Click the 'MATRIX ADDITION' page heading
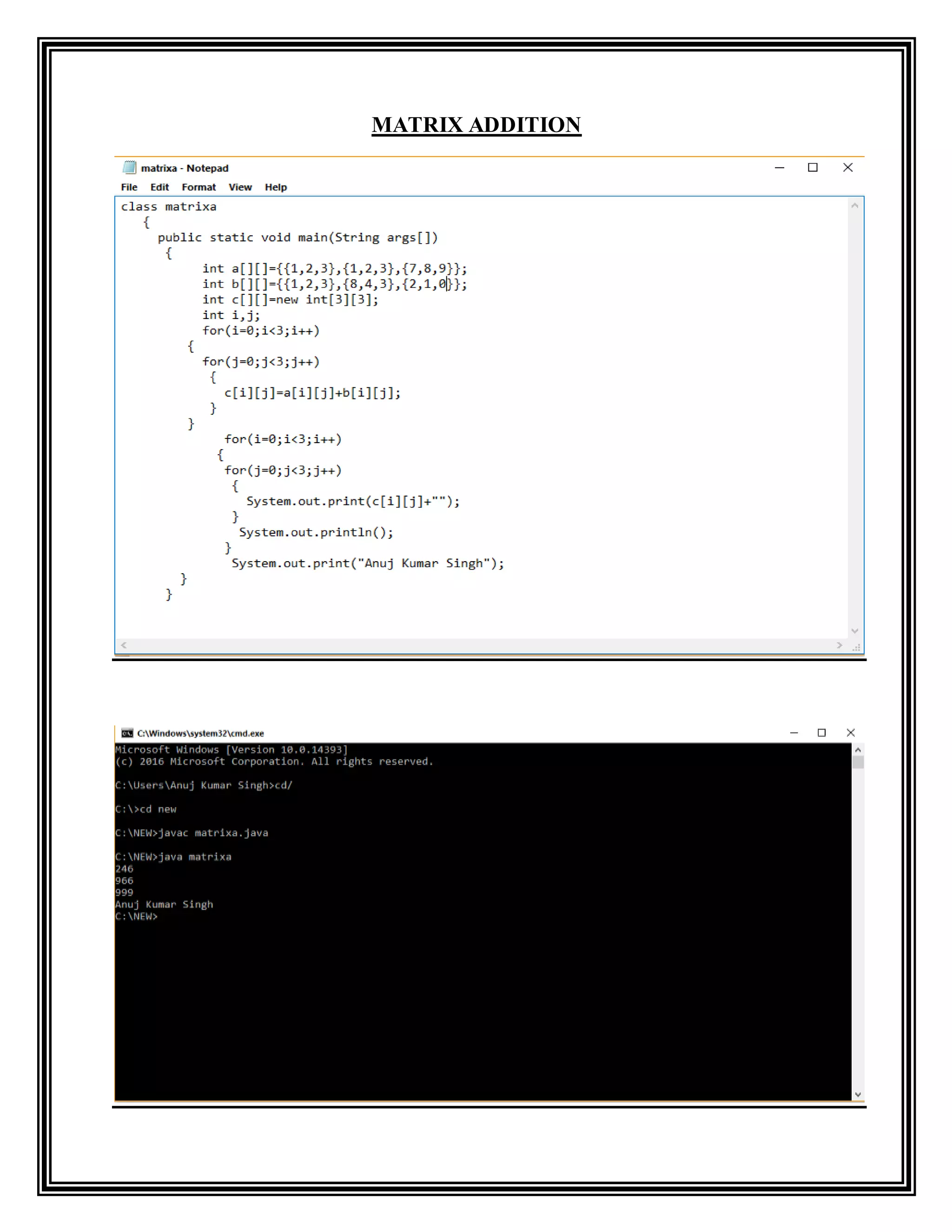952x1232 pixels. 476,125
